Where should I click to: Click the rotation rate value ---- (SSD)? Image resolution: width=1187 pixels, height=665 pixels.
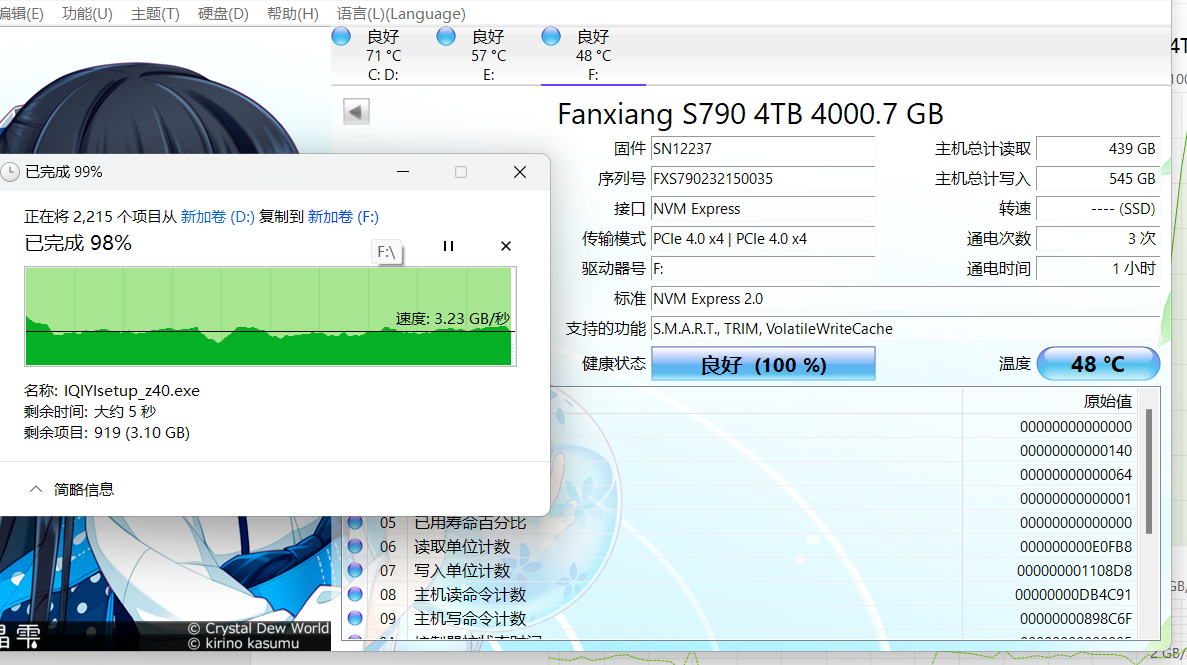click(x=1098, y=209)
